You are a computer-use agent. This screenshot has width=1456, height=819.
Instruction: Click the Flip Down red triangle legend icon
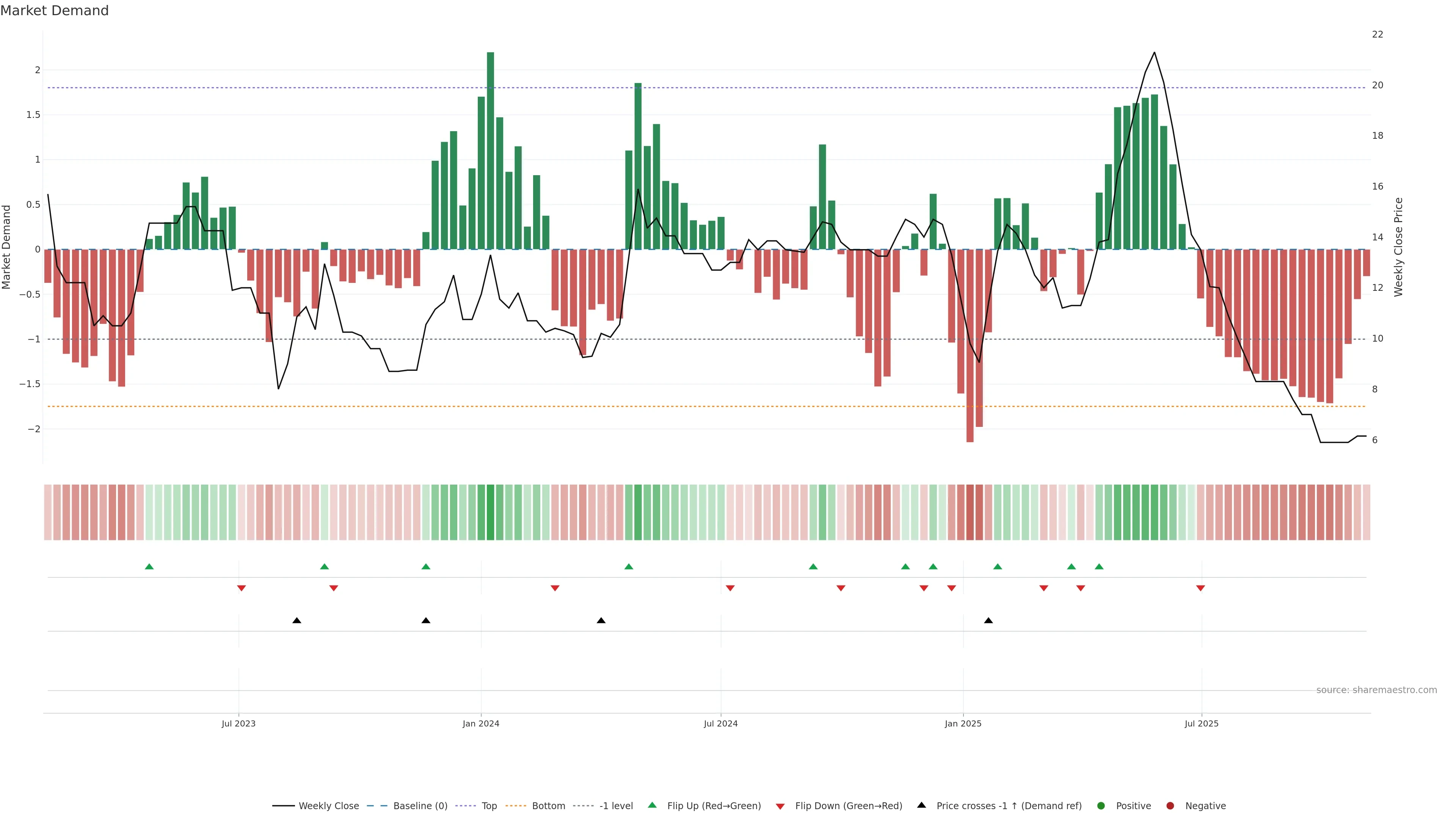click(x=780, y=806)
